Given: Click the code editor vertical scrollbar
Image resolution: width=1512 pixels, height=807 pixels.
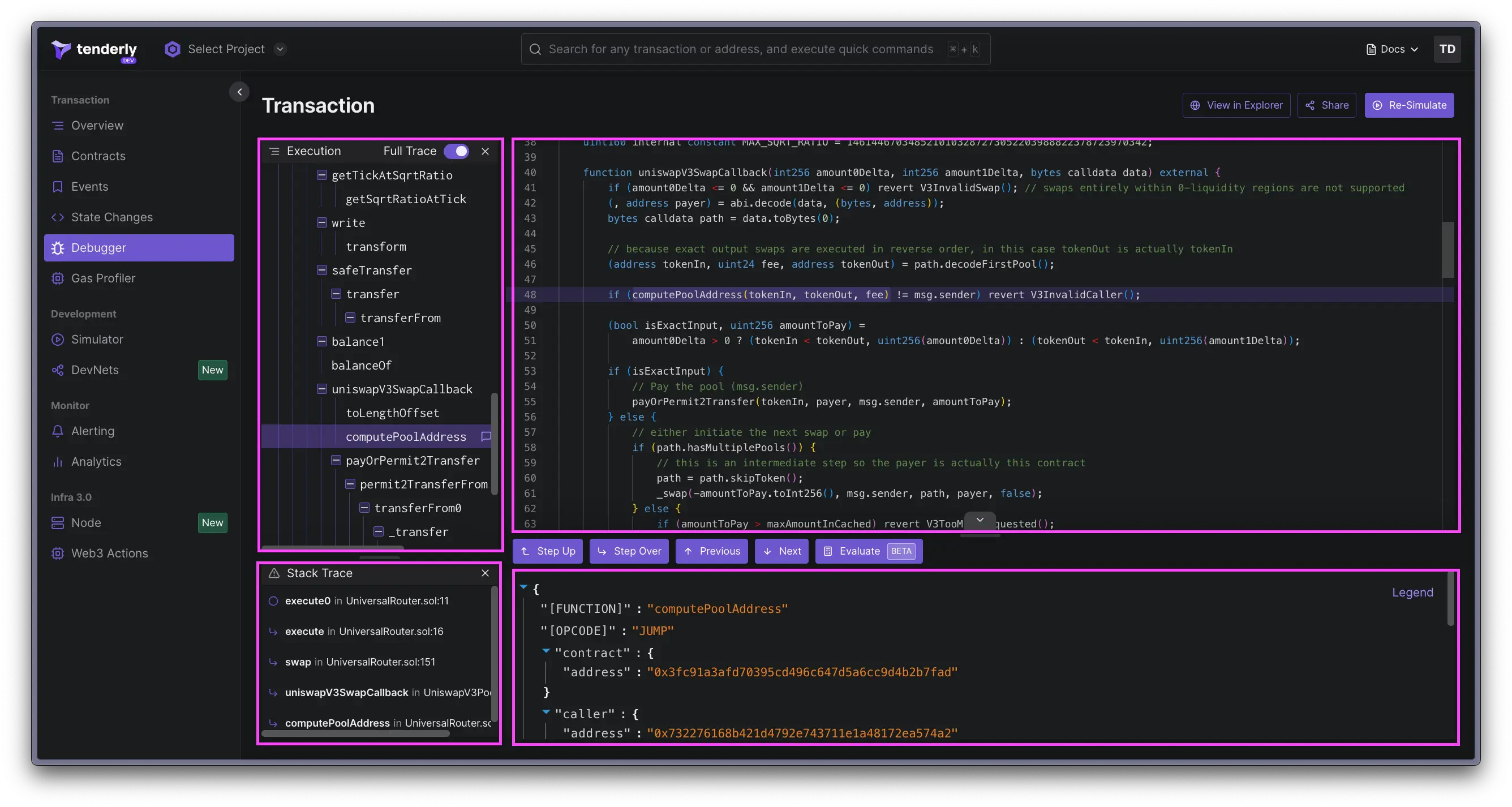Looking at the screenshot, I should [1448, 249].
